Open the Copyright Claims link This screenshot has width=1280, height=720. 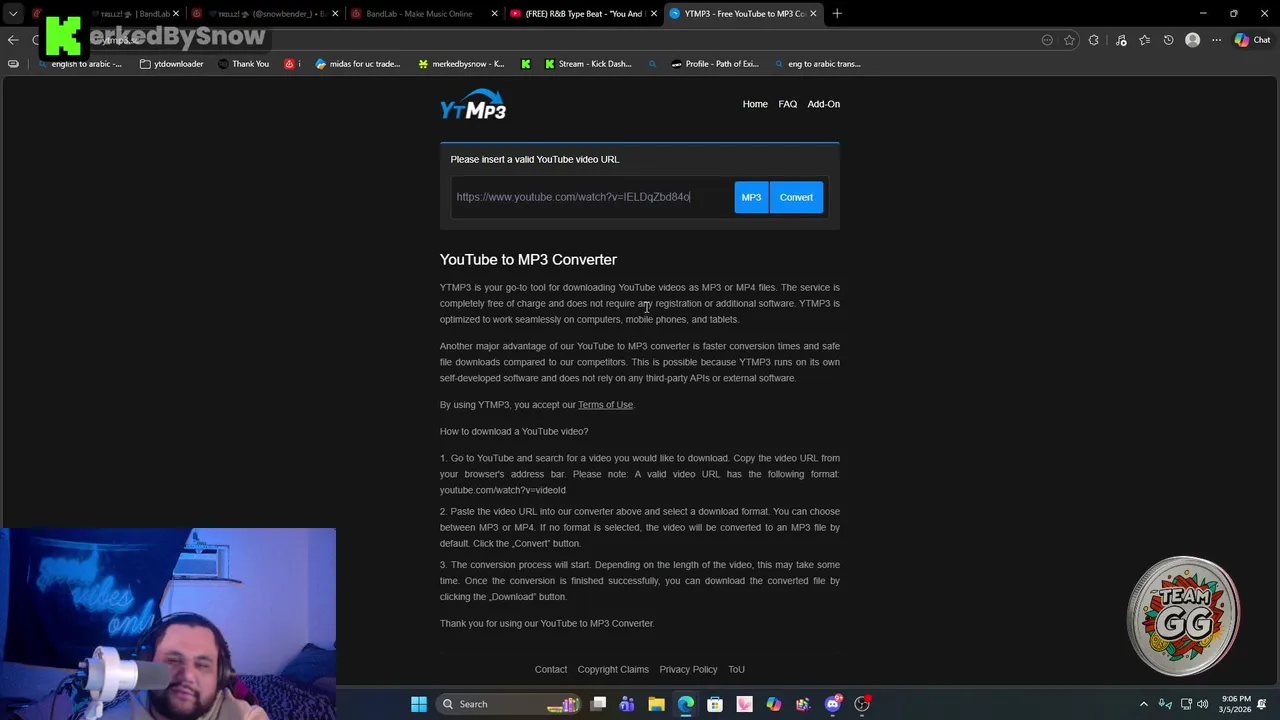click(x=613, y=669)
